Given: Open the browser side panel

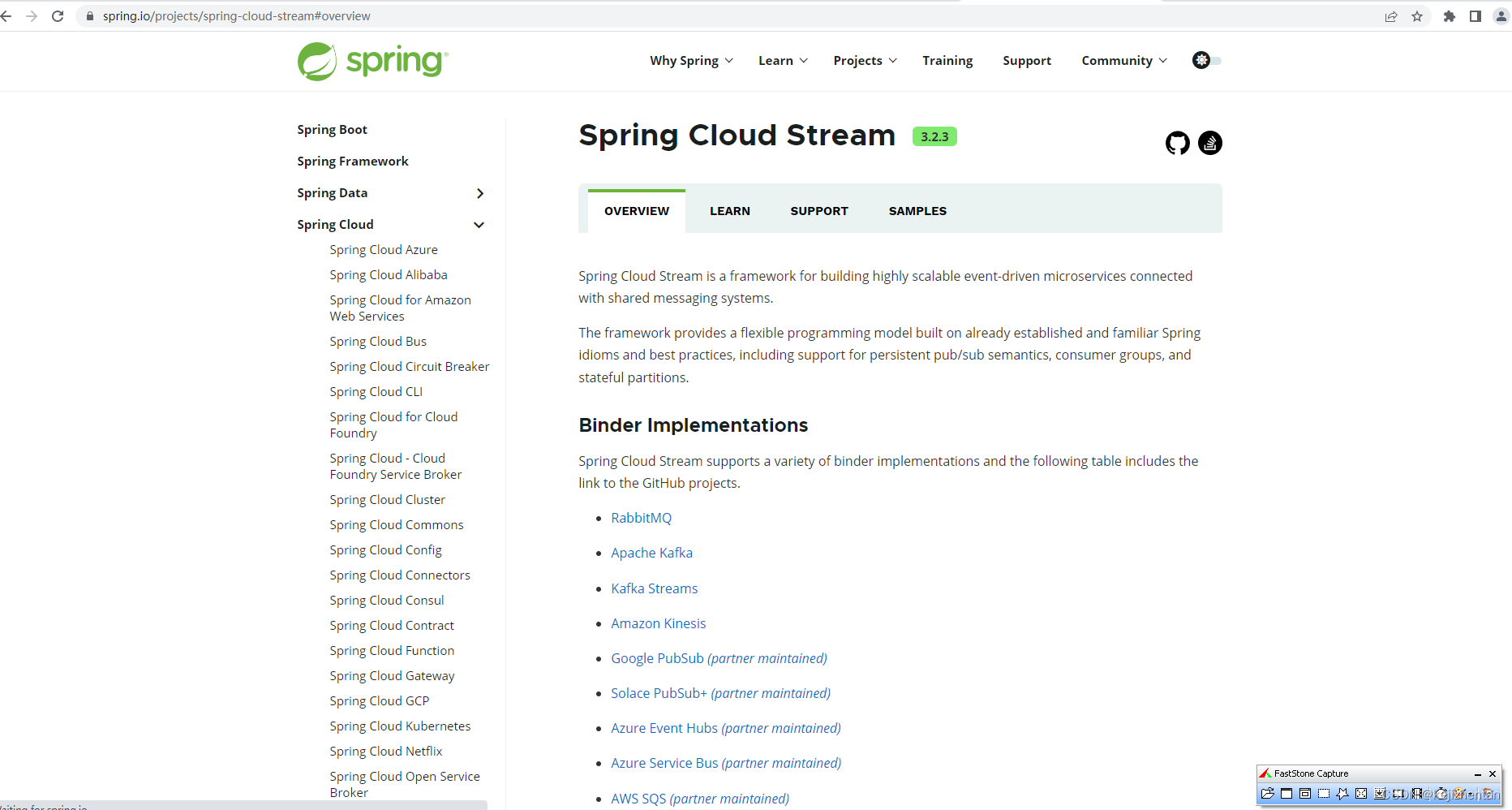Looking at the screenshot, I should point(1475,16).
